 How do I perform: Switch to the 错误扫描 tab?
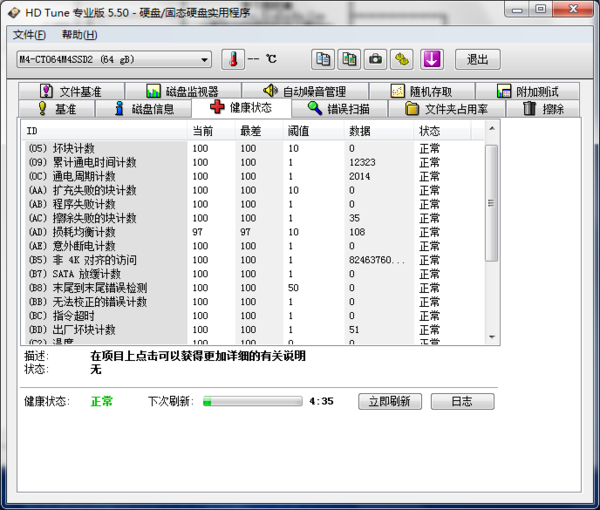tap(339, 109)
